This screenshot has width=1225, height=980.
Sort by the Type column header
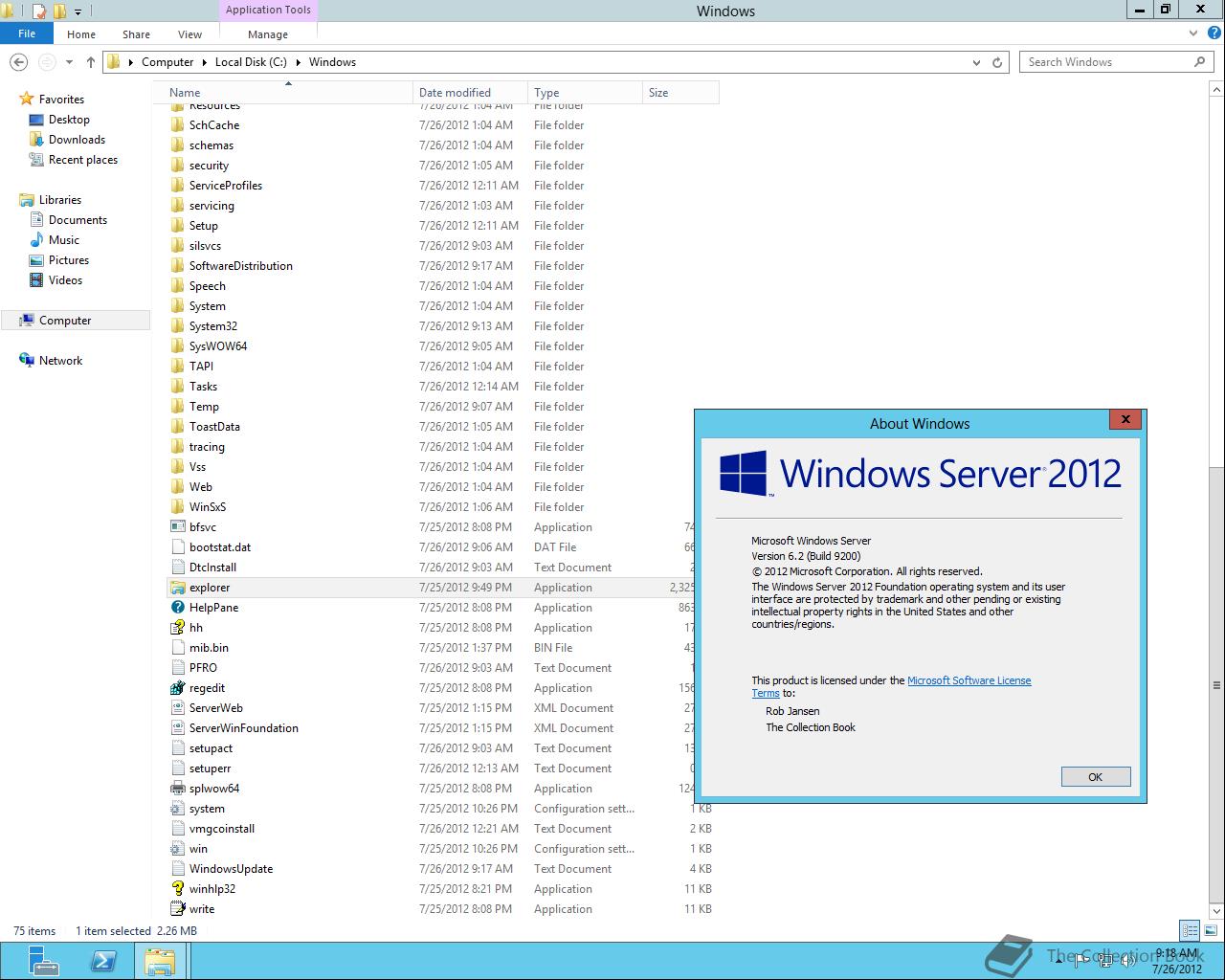tap(585, 93)
